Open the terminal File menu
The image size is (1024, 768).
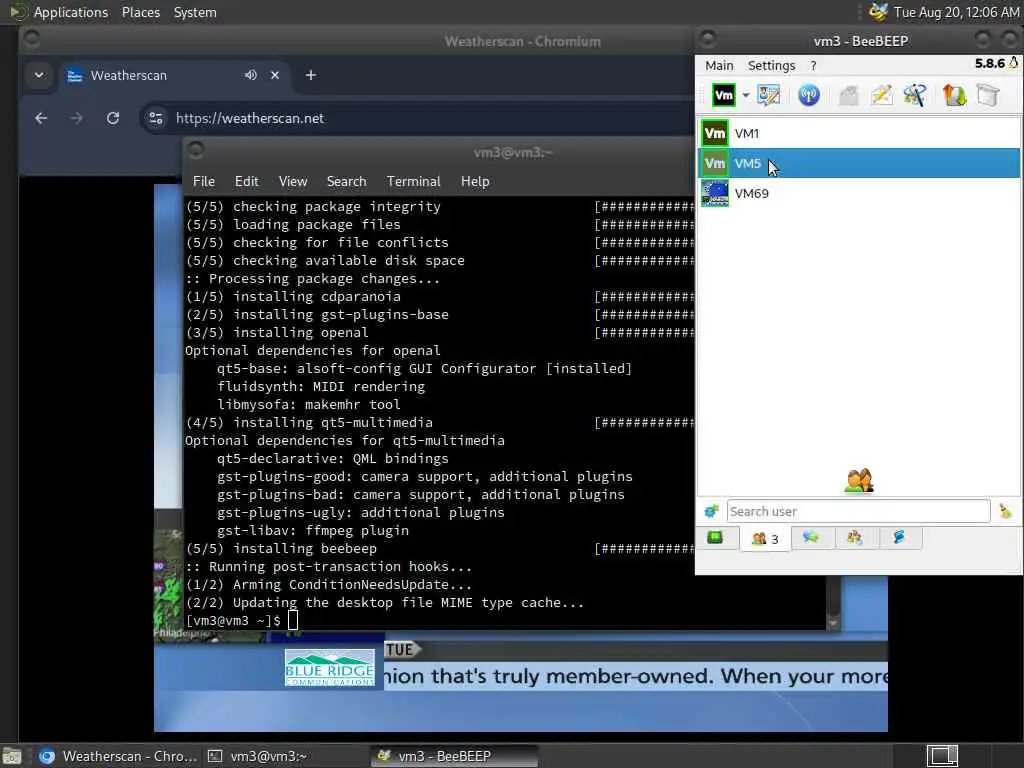tap(204, 182)
